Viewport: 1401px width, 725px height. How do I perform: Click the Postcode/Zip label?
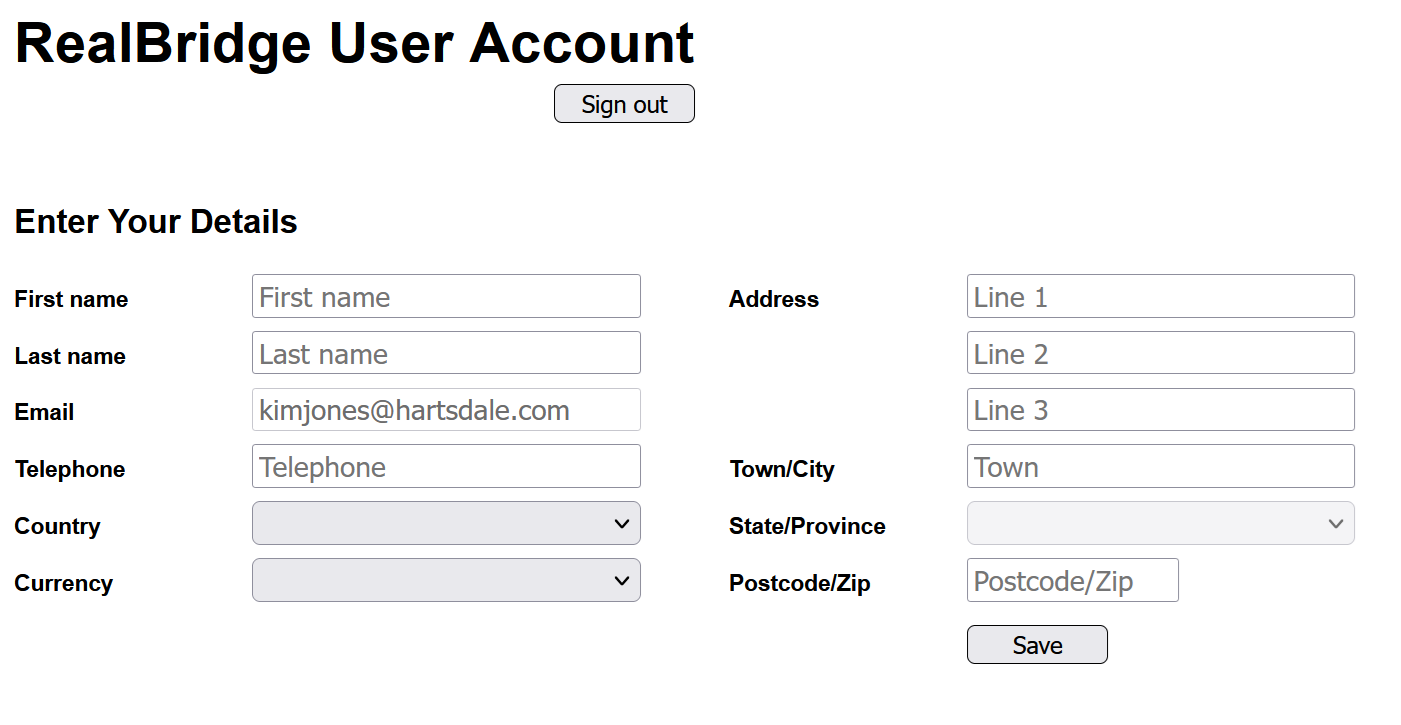799,583
